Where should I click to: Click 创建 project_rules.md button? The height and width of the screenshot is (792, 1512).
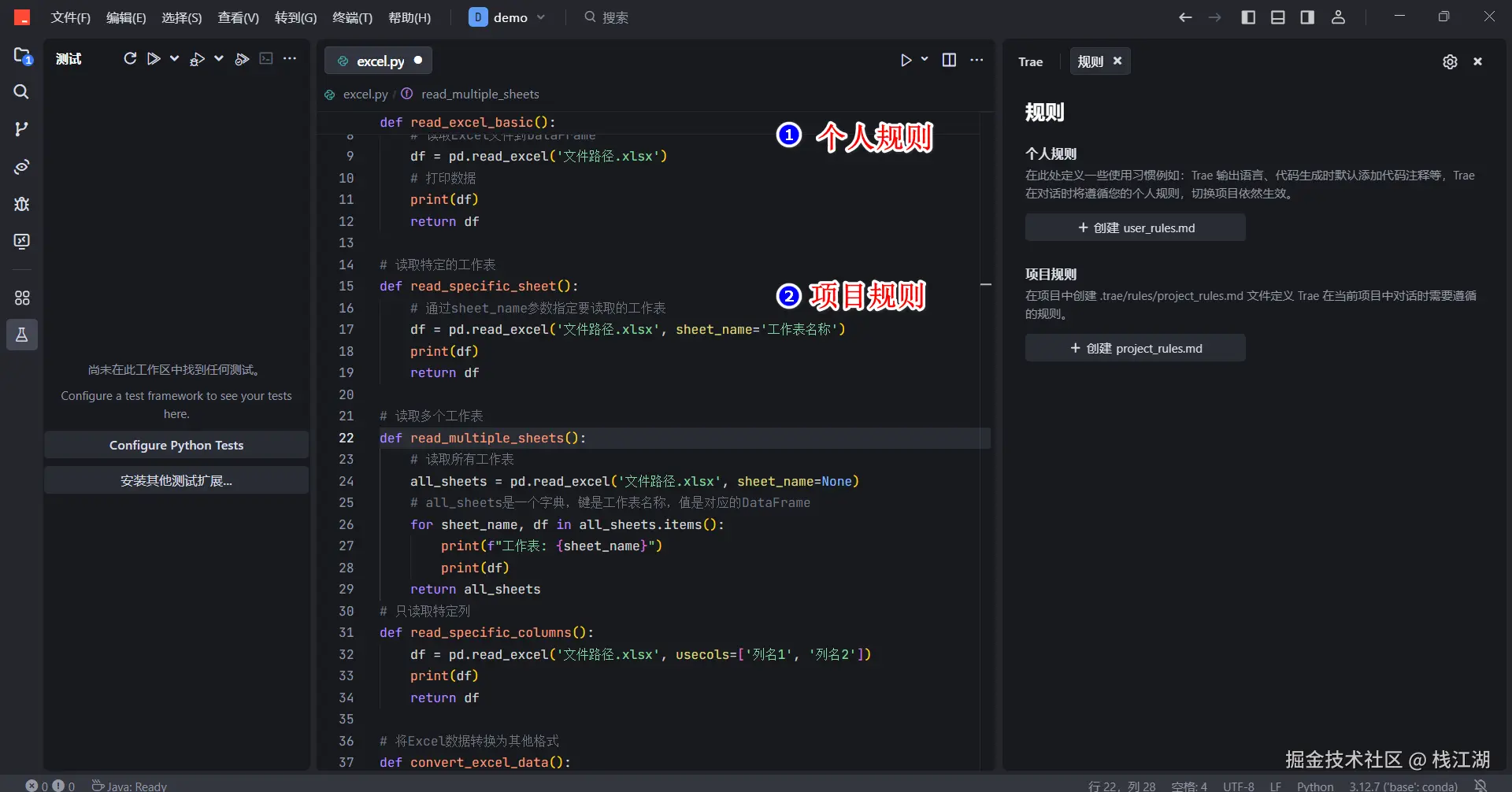click(x=1135, y=348)
